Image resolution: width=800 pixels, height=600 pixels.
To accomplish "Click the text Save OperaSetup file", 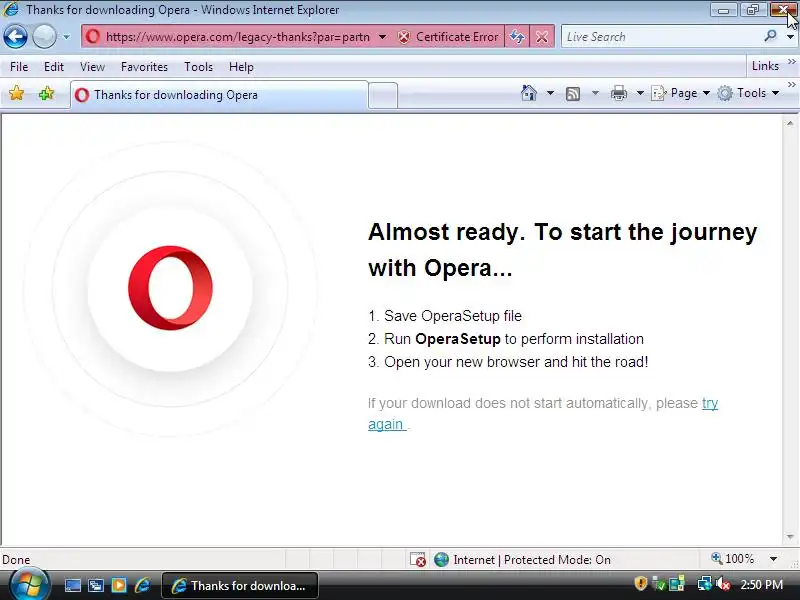I will (453, 316).
